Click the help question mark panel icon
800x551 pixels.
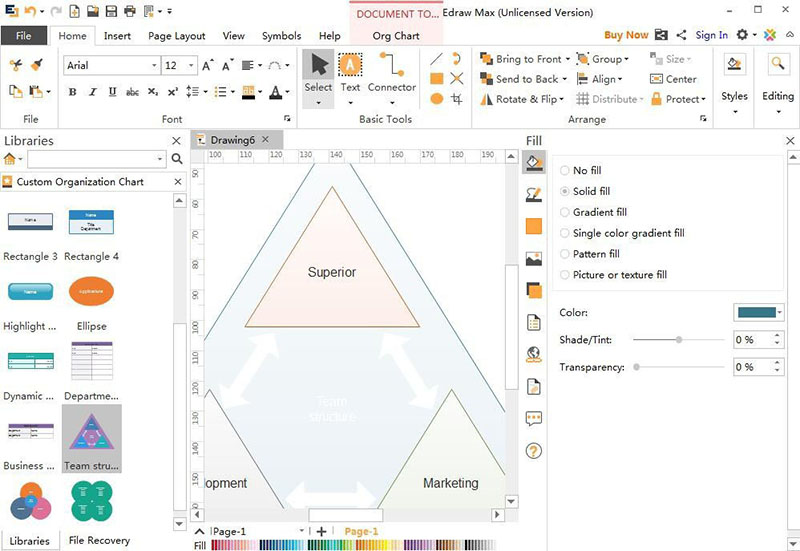(x=533, y=451)
